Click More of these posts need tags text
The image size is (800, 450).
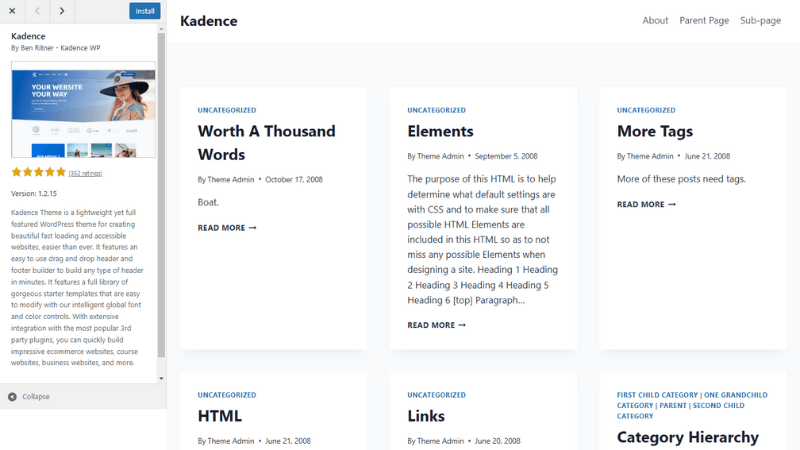coord(681,179)
